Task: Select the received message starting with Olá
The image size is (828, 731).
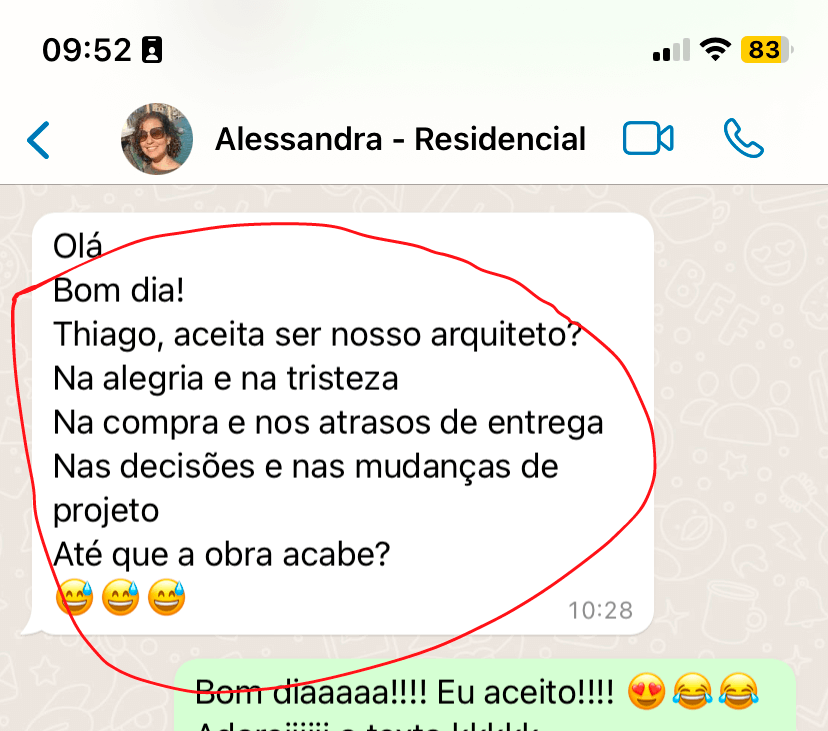Action: coord(343,424)
